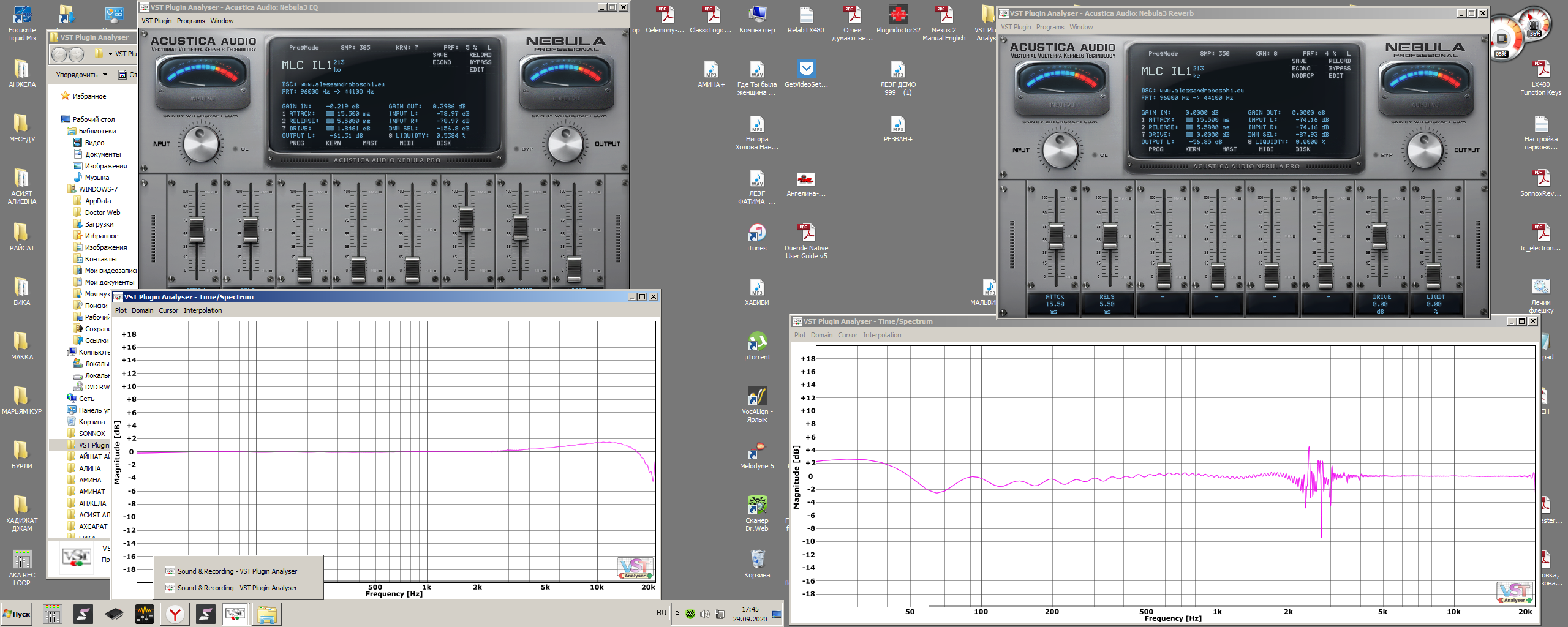Open the Компьютер desktop icon
Image resolution: width=1568 pixels, height=627 pixels.
coord(757,19)
